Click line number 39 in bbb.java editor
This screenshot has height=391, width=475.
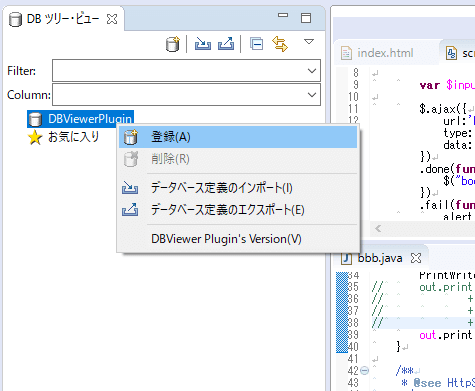(353, 335)
